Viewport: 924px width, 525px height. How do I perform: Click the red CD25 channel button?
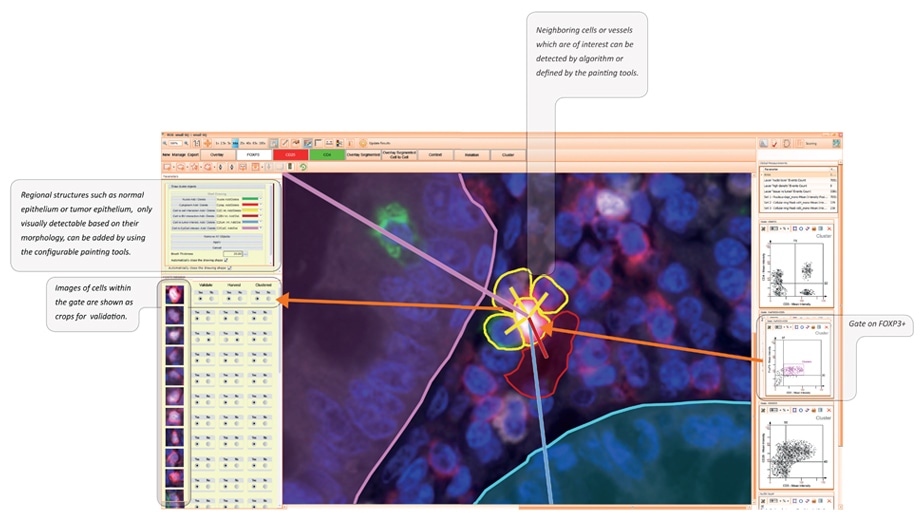click(291, 155)
